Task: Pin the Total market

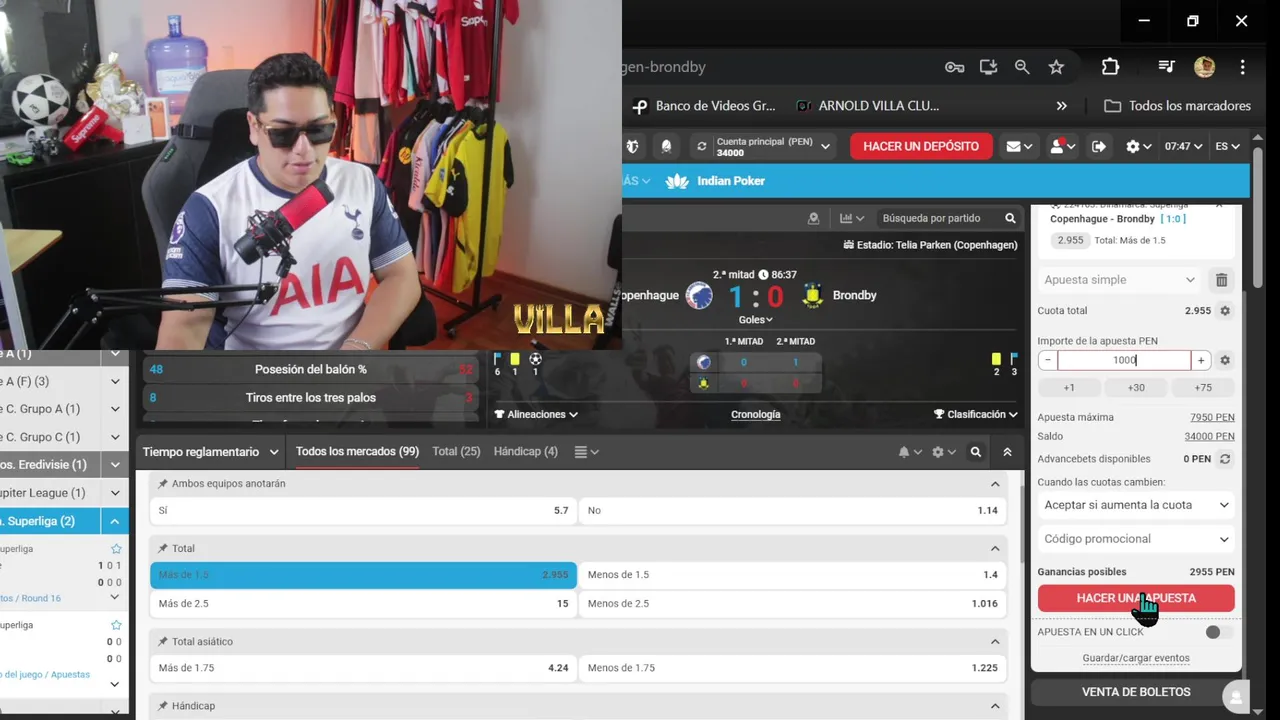Action: 163,549
